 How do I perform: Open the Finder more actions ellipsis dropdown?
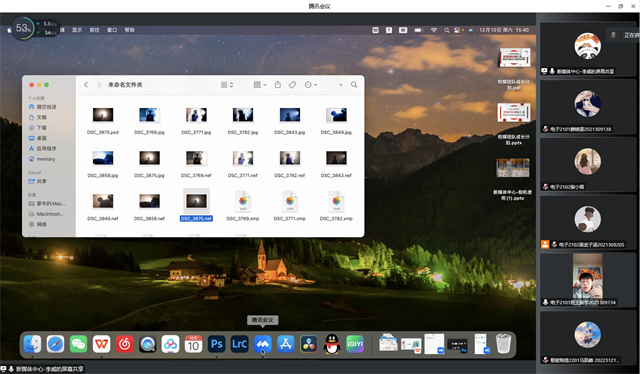(x=311, y=85)
